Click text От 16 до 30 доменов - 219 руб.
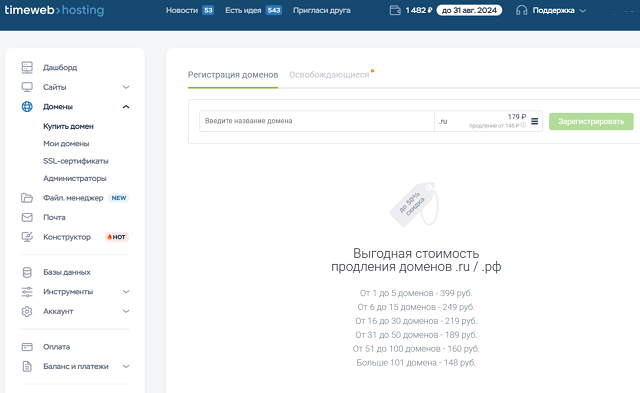 416,321
